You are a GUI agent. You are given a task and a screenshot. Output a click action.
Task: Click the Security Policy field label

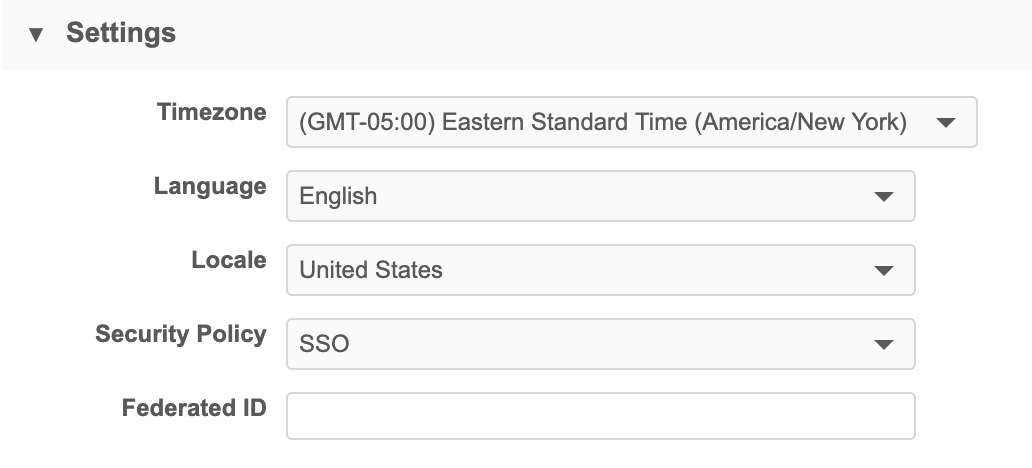point(181,334)
